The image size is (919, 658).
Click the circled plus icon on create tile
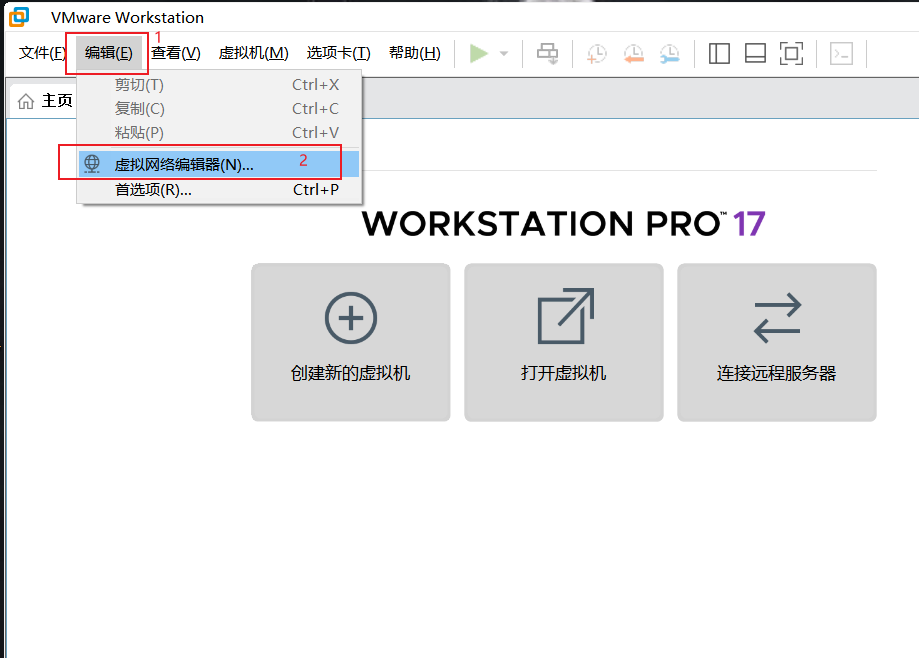click(350, 318)
